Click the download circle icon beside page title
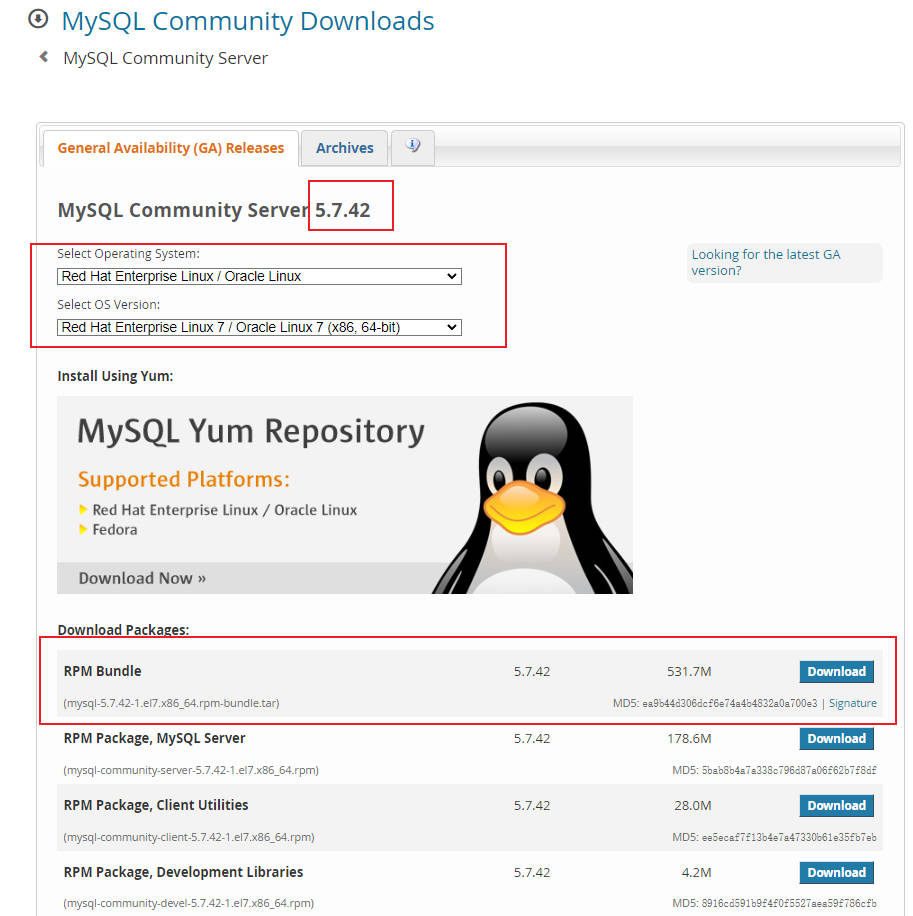 click(x=38, y=19)
